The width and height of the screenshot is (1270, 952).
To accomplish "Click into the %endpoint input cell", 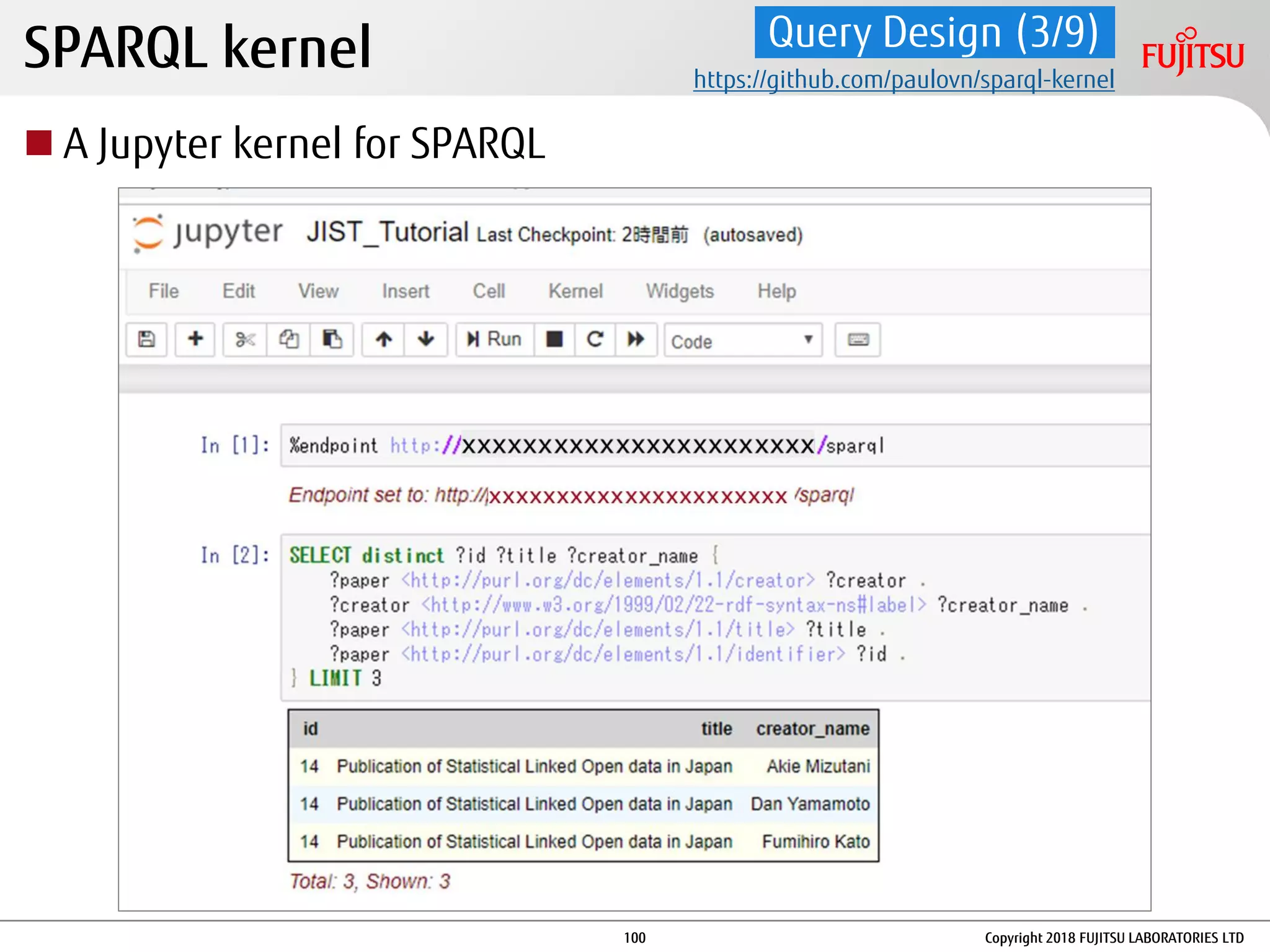I will [715, 445].
